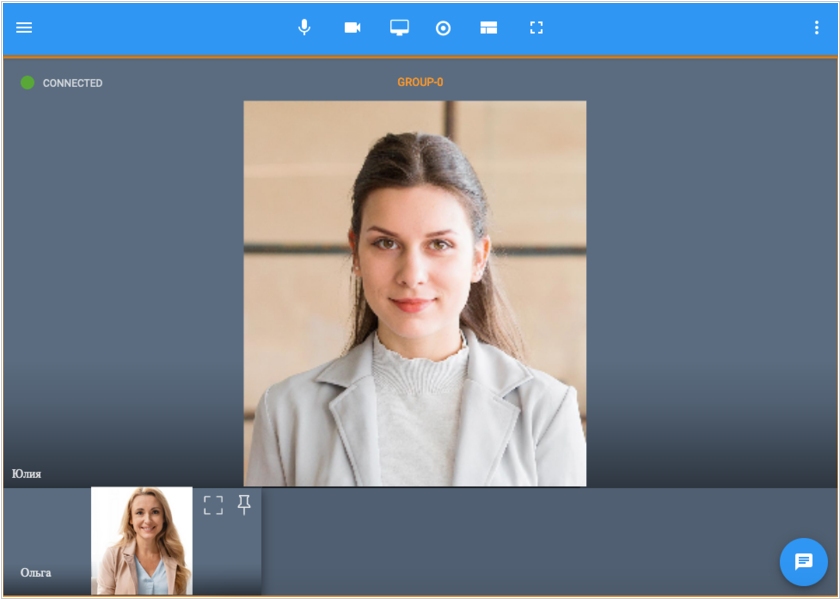Click the green connection status indicator
This screenshot has width=840, height=599.
click(x=27, y=83)
